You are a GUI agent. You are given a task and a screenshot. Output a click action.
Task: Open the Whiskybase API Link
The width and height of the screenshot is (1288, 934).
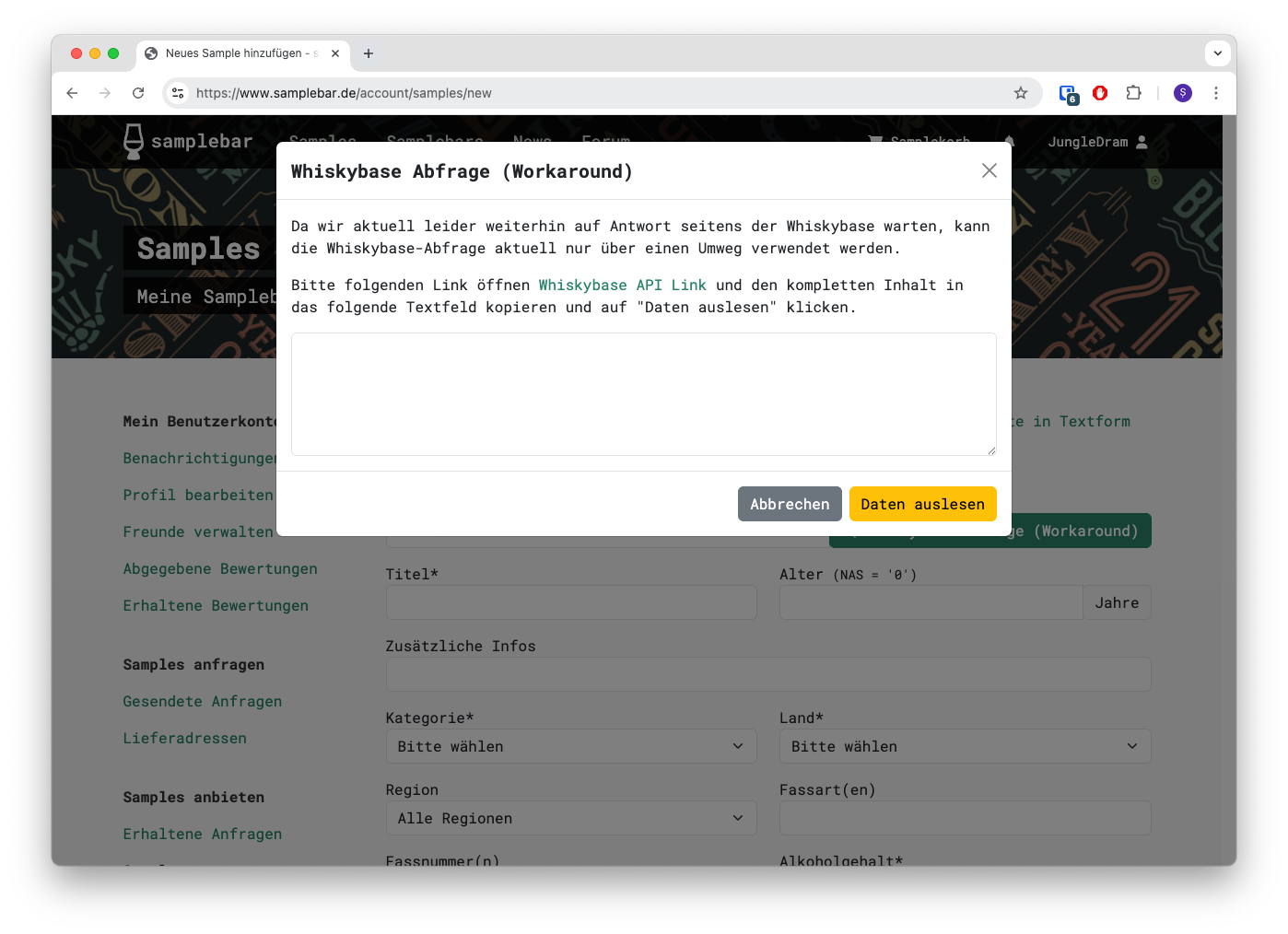pyautogui.click(x=622, y=286)
